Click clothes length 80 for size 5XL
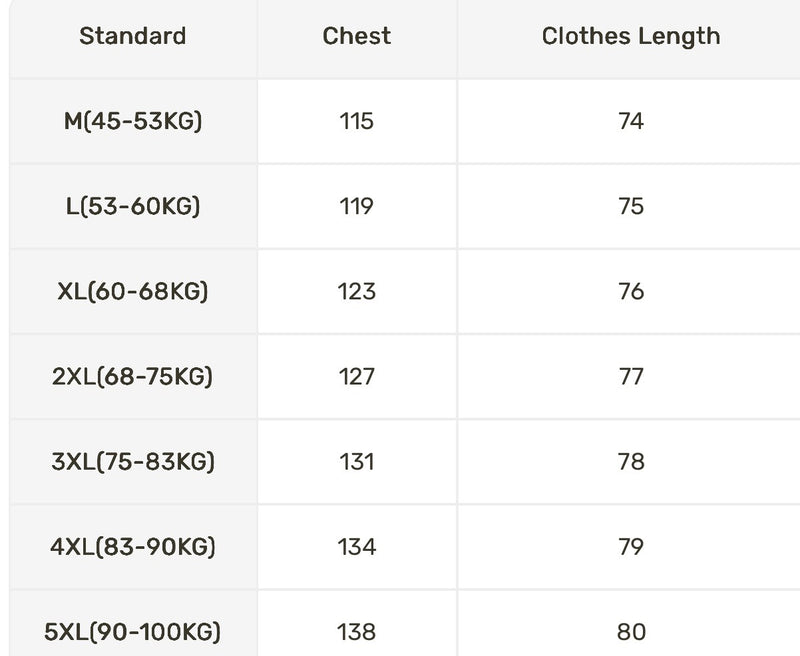 [x=631, y=631]
